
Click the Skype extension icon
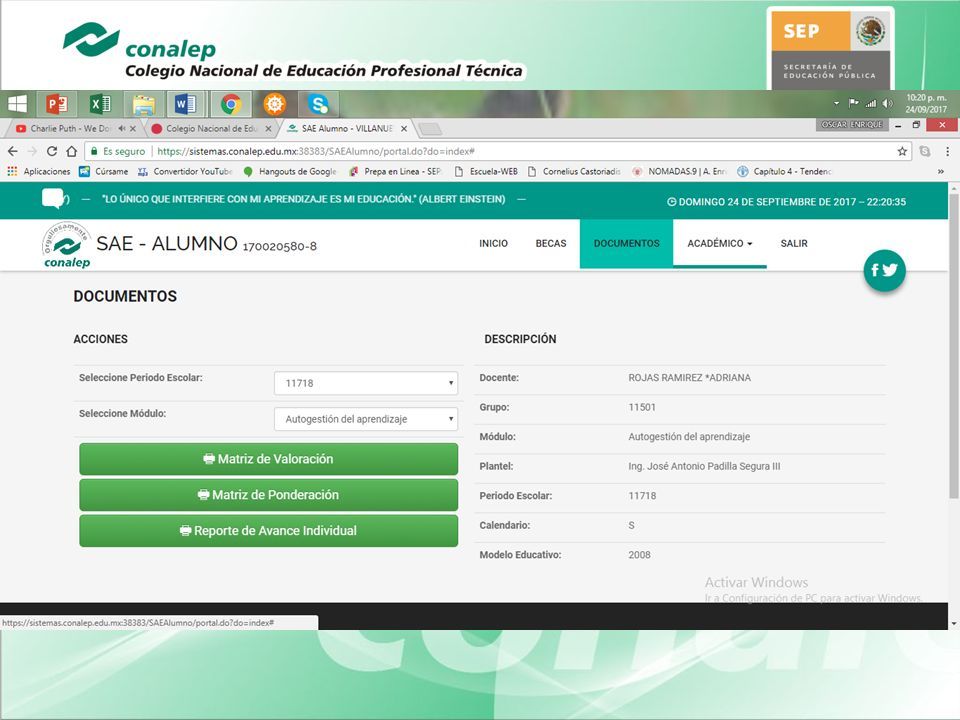coord(925,151)
